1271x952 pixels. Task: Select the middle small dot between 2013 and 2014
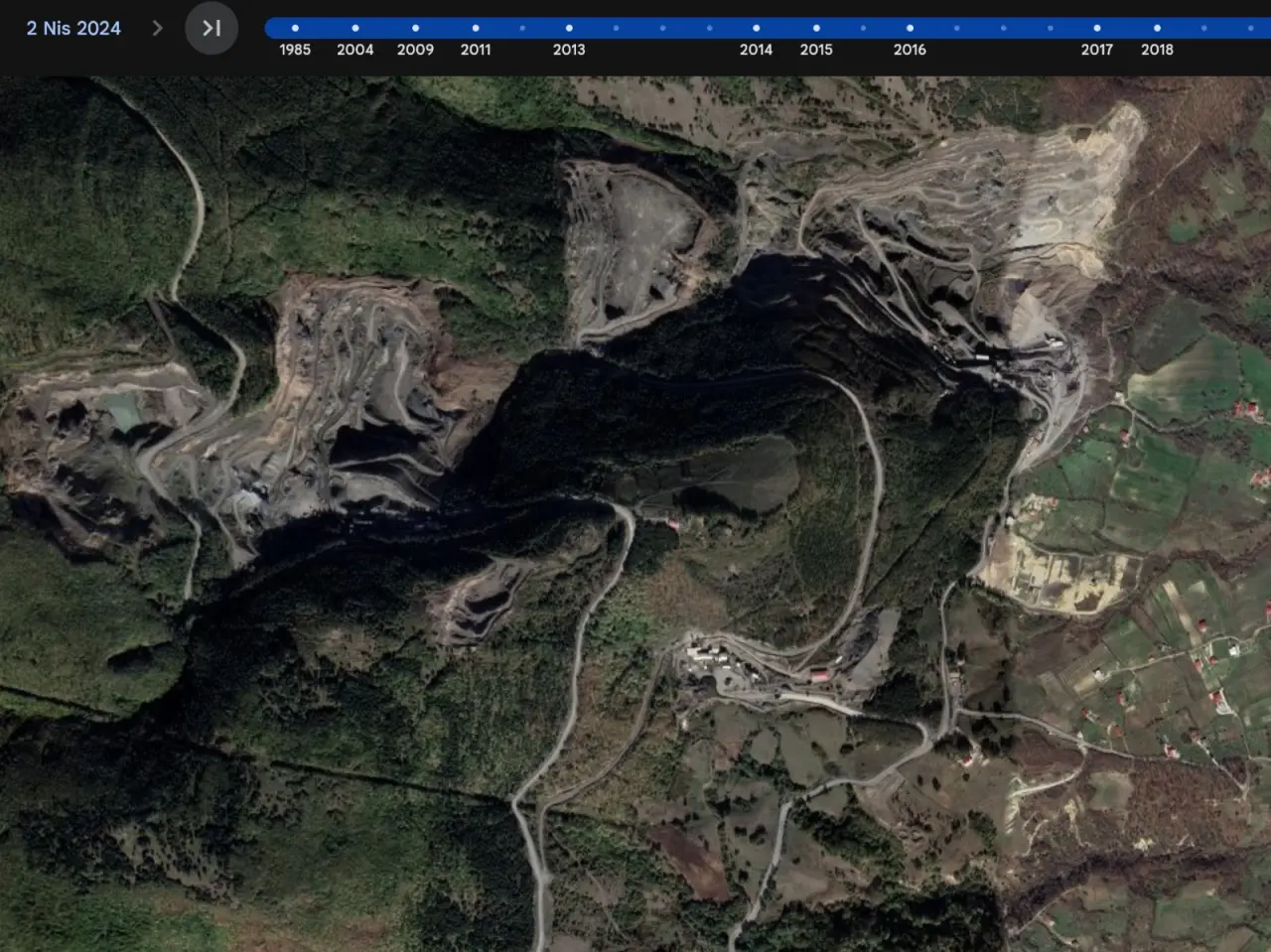coord(662,28)
